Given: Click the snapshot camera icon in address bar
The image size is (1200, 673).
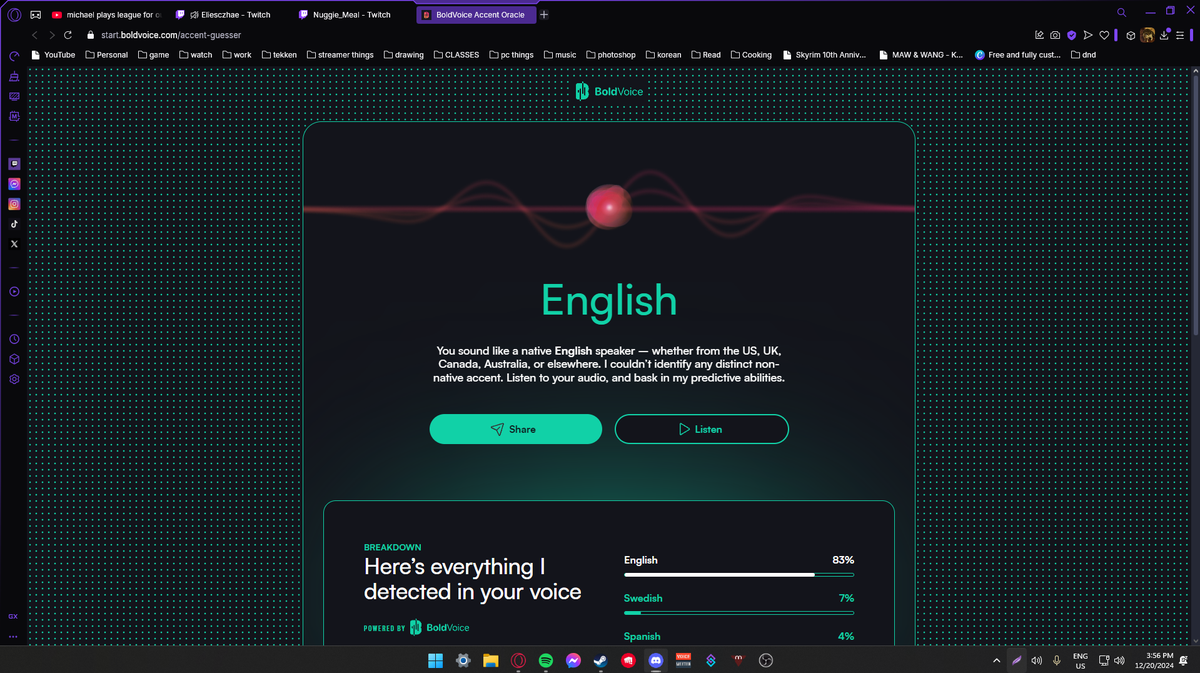Looking at the screenshot, I should (x=1055, y=35).
